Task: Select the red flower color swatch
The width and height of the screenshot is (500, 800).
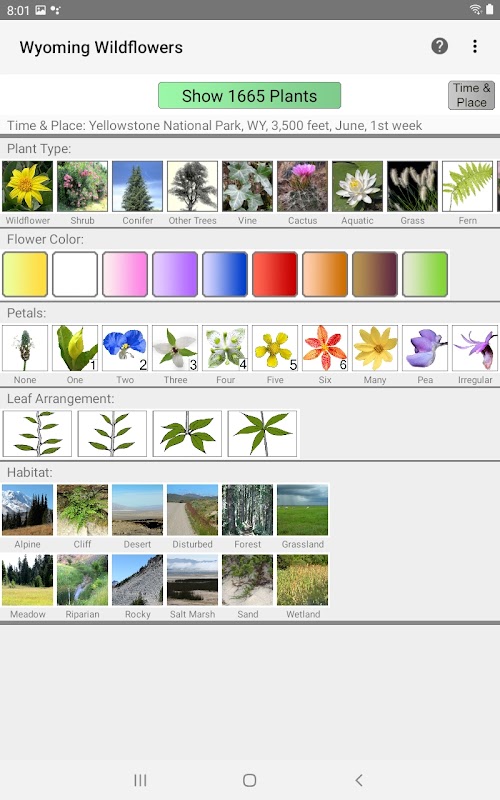Action: click(x=275, y=274)
